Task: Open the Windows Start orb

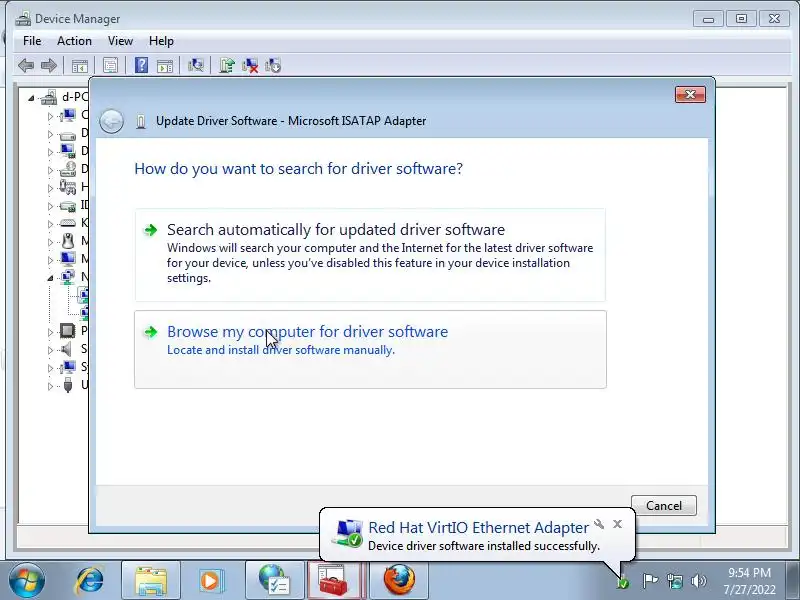Action: [27, 580]
